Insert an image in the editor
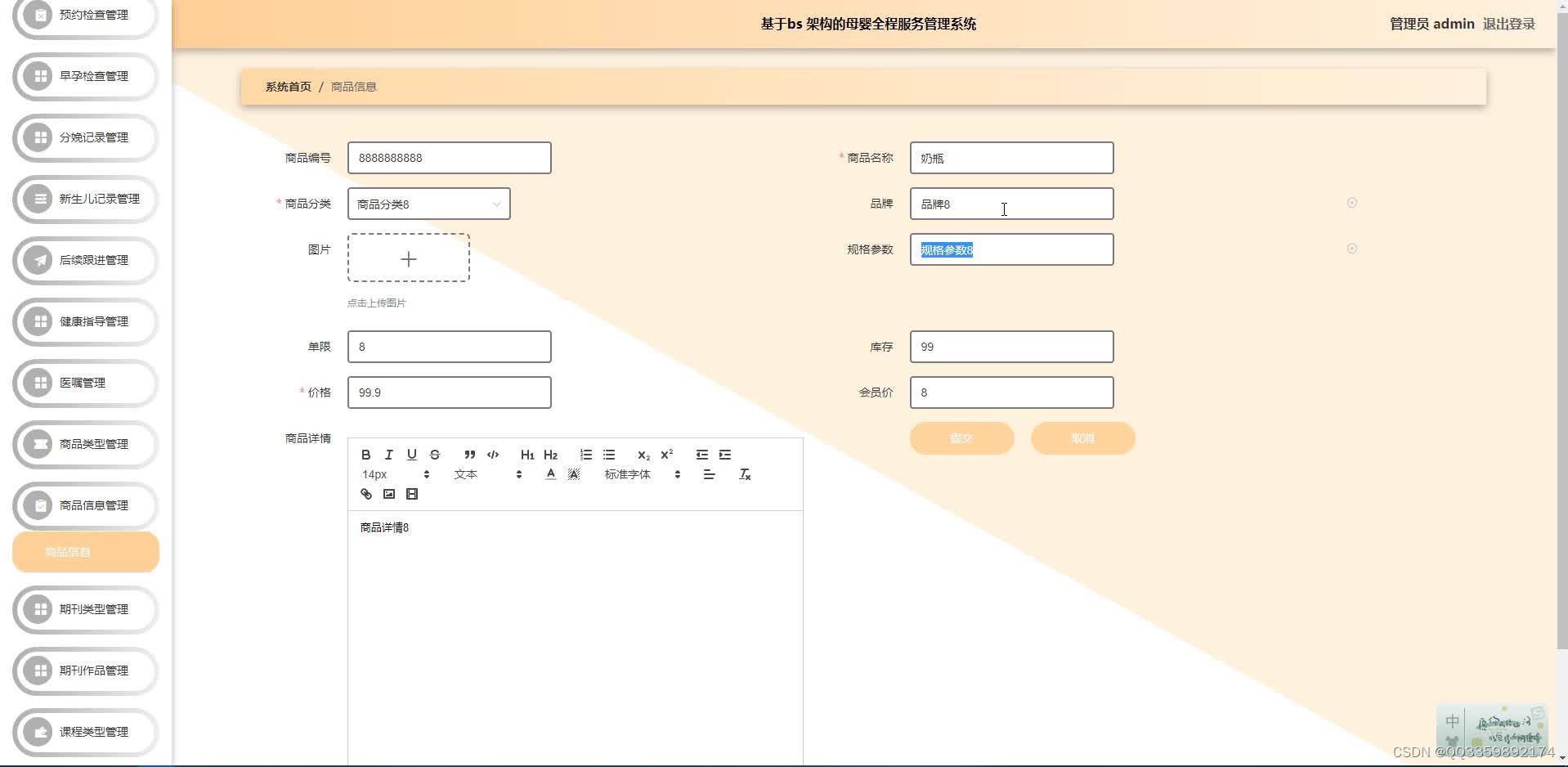Image resolution: width=1568 pixels, height=767 pixels. (x=389, y=494)
